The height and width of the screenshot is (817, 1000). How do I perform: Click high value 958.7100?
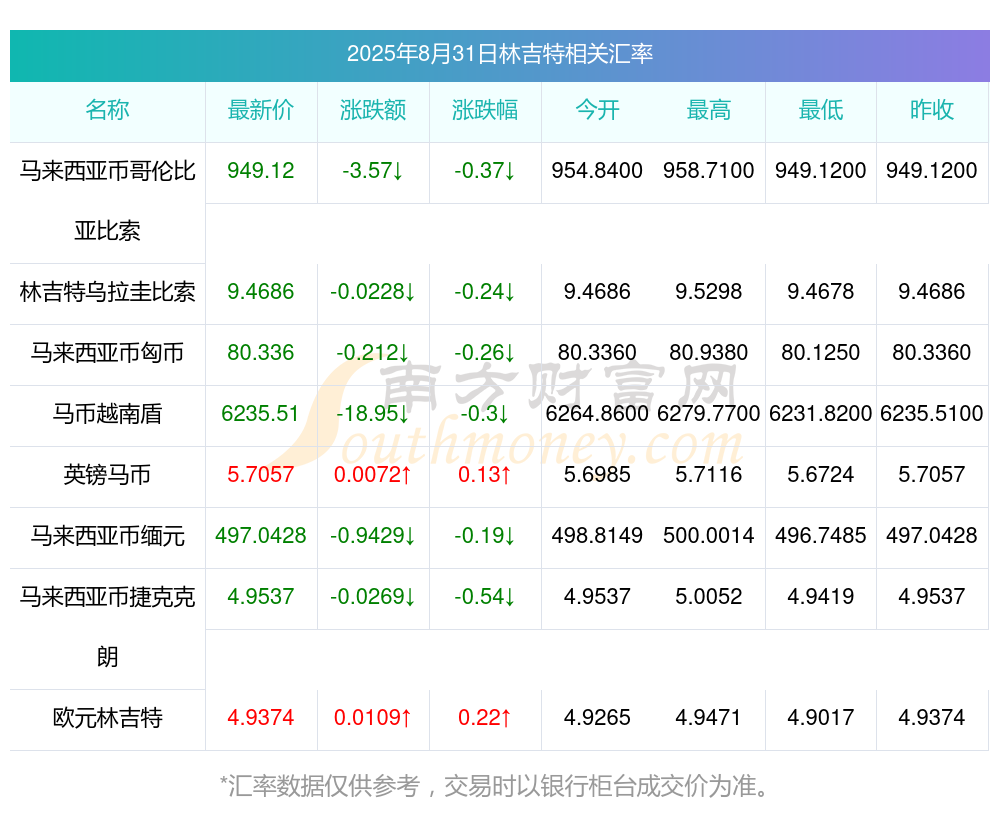coord(709,171)
